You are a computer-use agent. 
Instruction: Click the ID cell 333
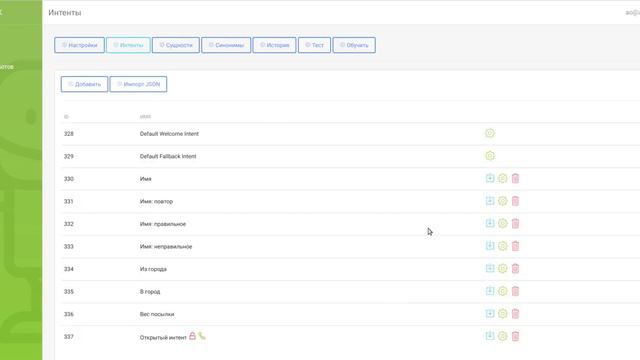pos(69,246)
